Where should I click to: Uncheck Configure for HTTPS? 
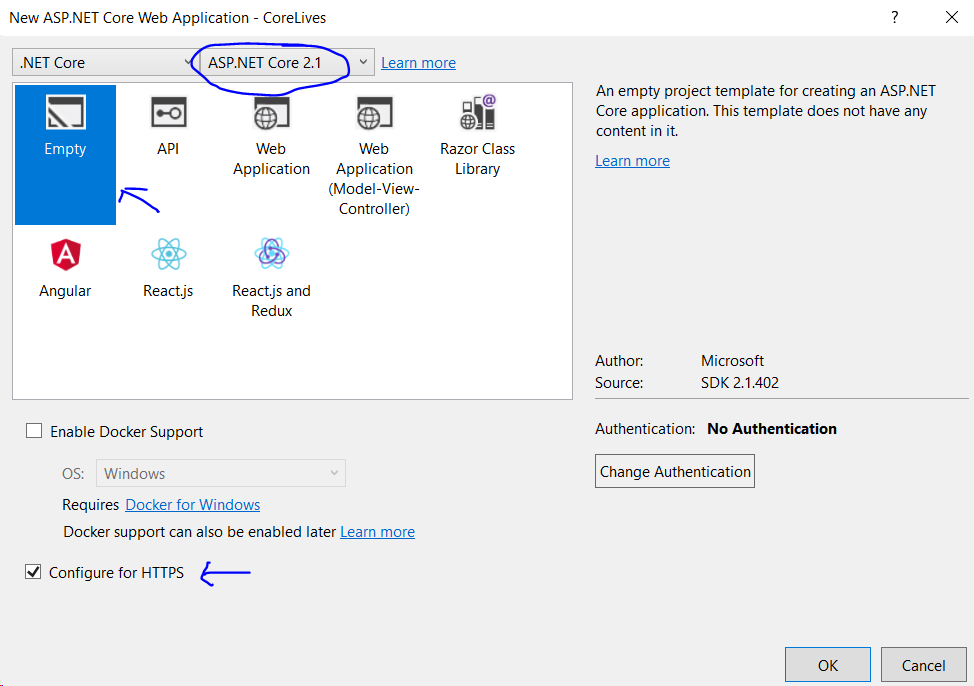[33, 572]
